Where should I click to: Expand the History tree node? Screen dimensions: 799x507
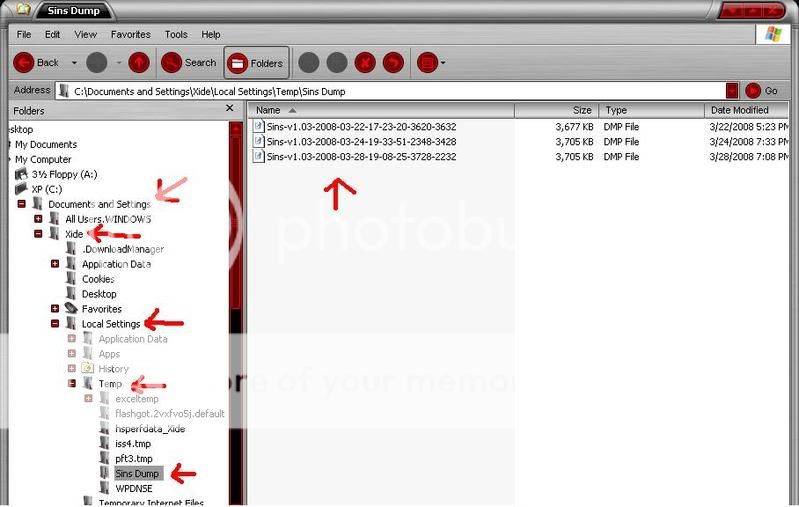click(72, 368)
